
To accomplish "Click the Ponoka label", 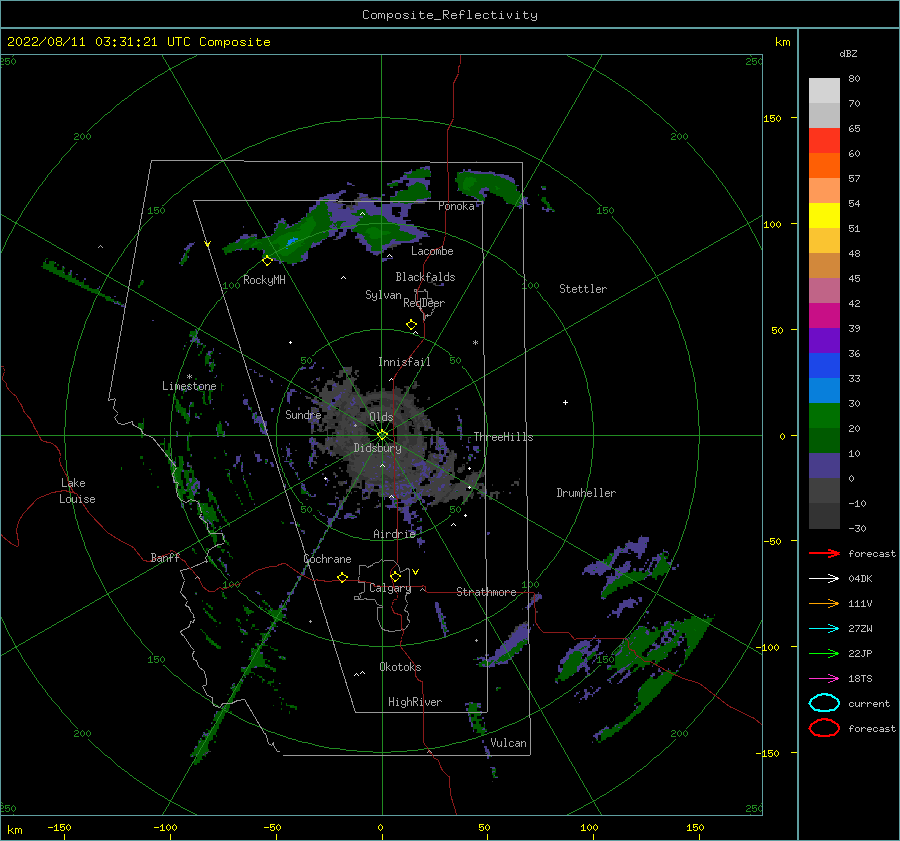I will [x=456, y=206].
